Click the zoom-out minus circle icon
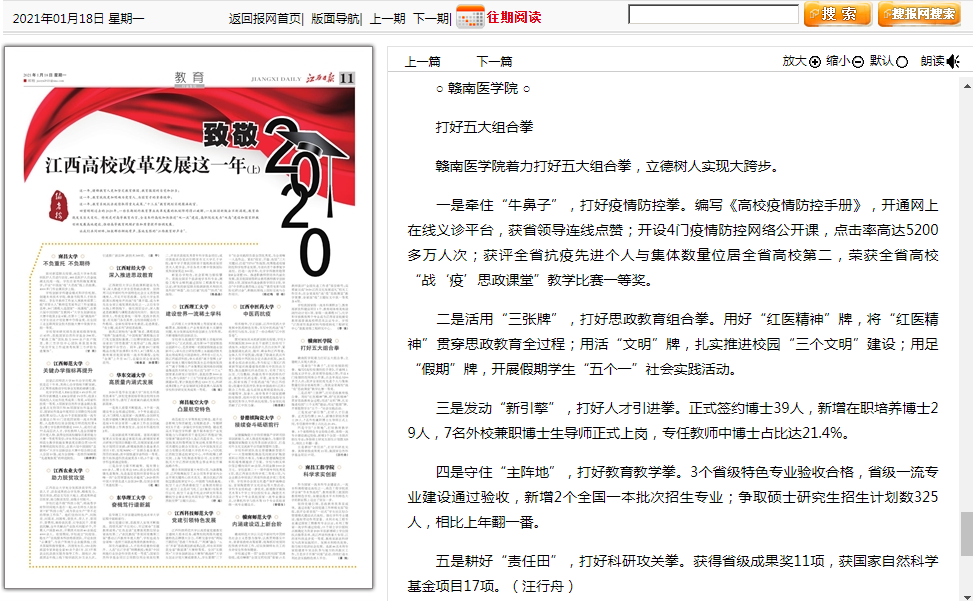This screenshot has height=601, width=973. pos(858,61)
